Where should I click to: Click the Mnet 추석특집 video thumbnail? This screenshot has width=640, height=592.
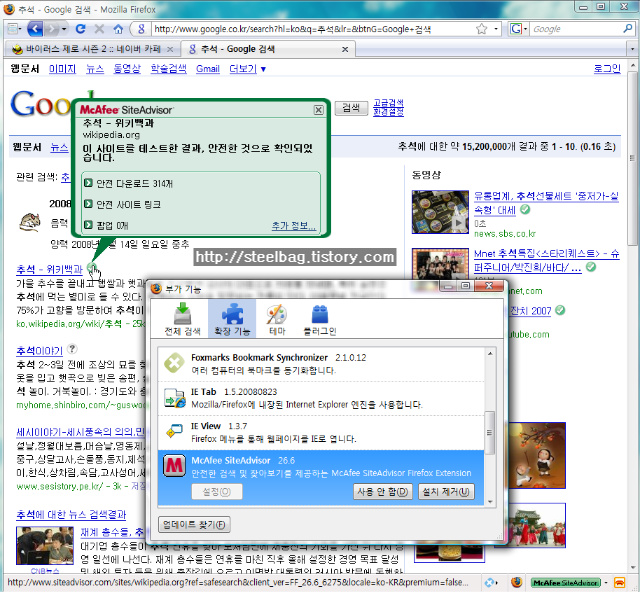[x=440, y=264]
